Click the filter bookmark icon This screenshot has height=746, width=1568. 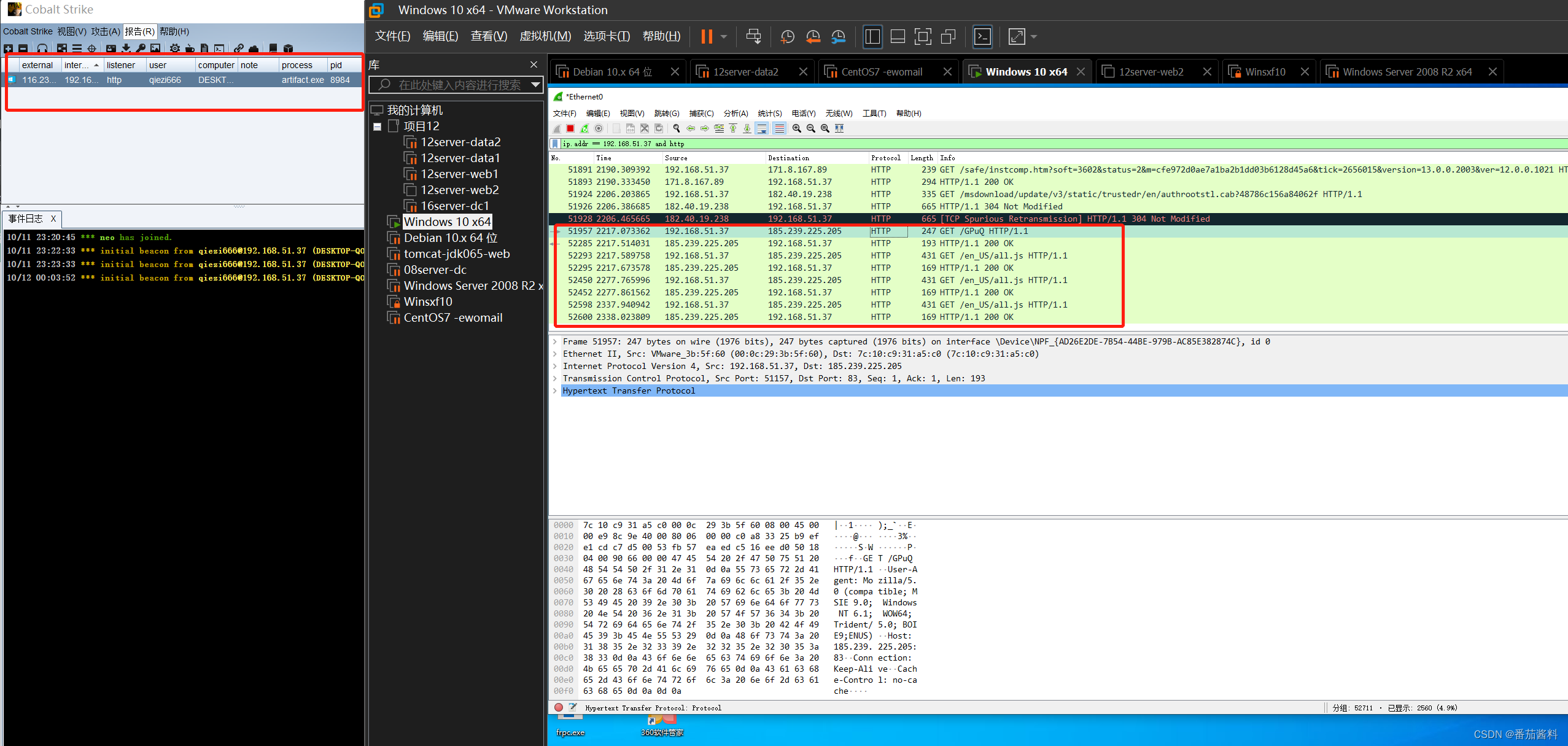555,144
